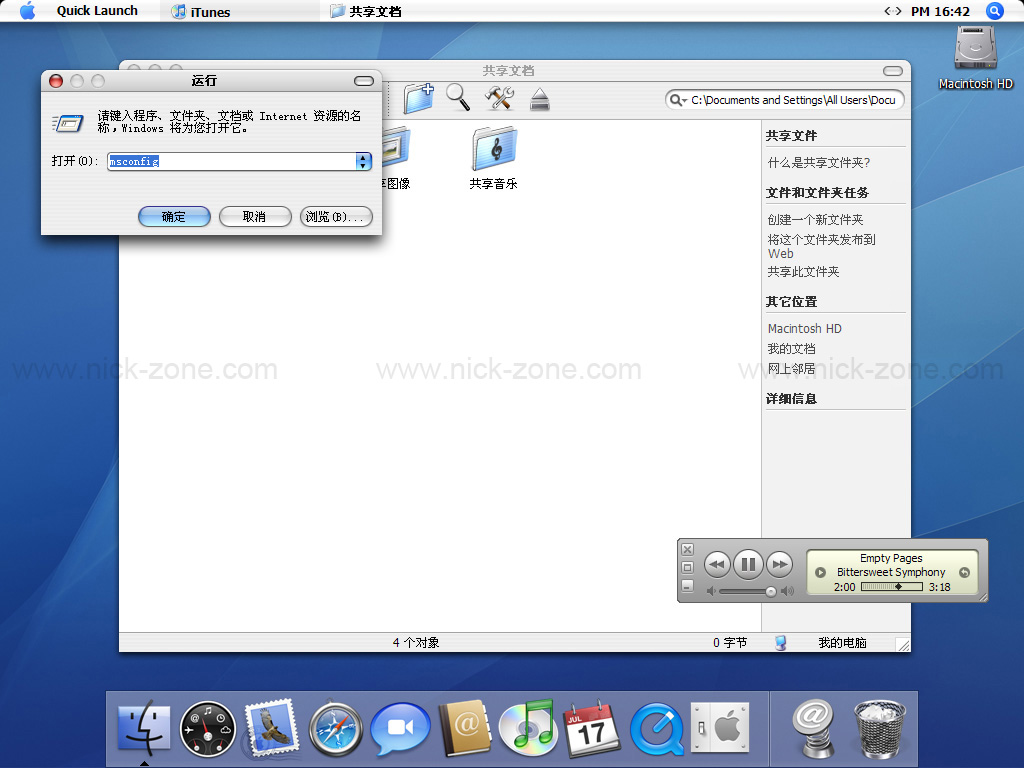Open Dashboard from the dock
This screenshot has height=768, width=1024.
pos(208,729)
